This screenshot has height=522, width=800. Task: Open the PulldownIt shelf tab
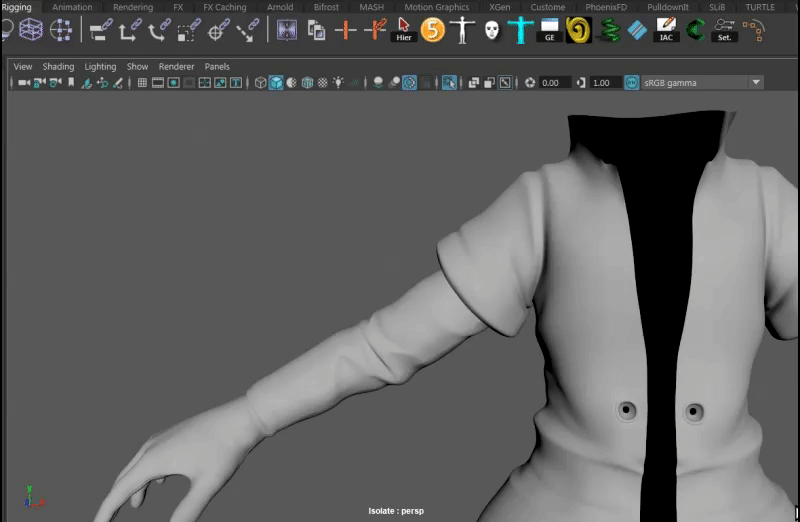pyautogui.click(x=667, y=7)
